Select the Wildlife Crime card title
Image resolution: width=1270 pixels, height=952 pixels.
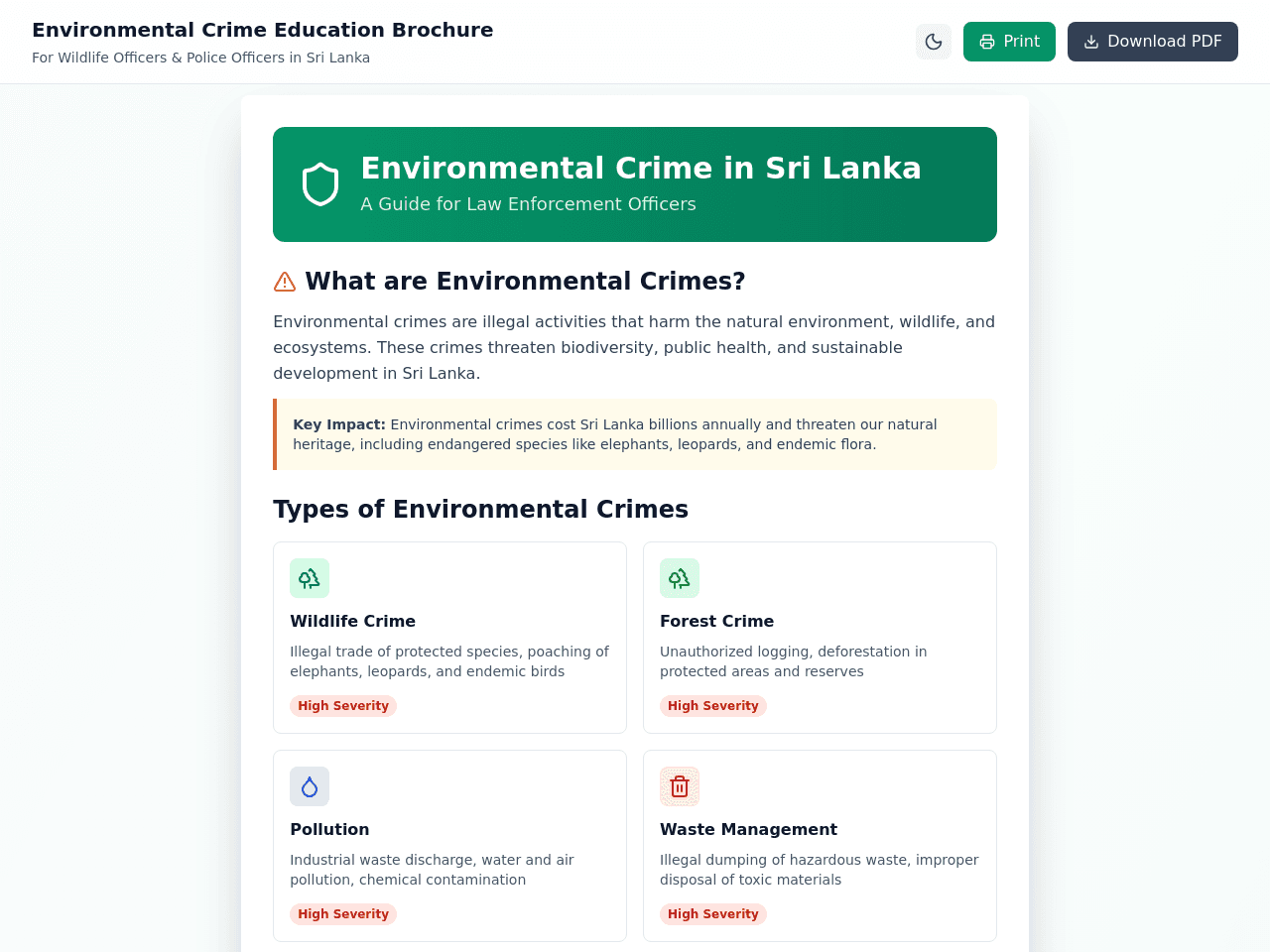click(352, 621)
